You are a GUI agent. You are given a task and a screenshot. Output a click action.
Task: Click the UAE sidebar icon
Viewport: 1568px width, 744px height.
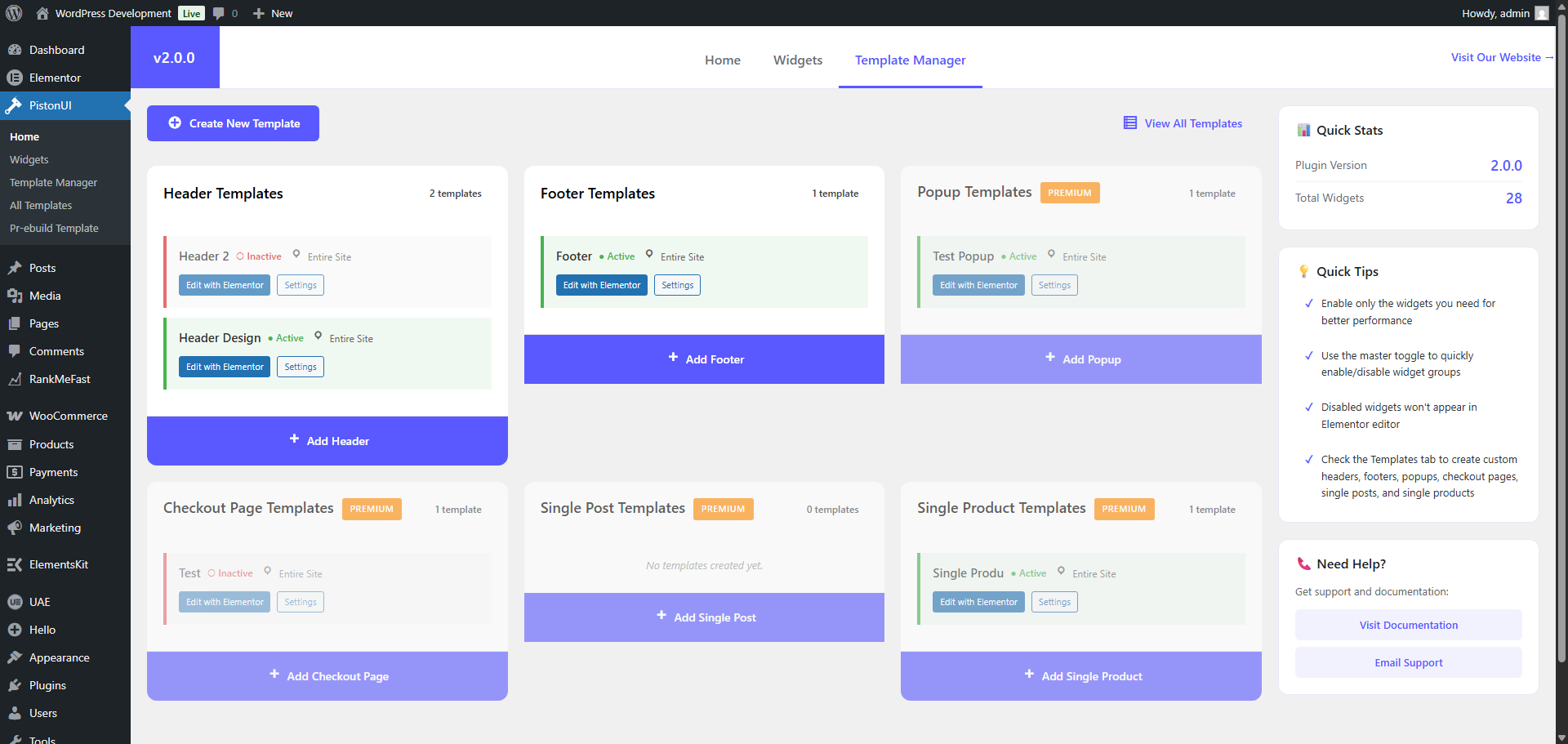click(15, 602)
